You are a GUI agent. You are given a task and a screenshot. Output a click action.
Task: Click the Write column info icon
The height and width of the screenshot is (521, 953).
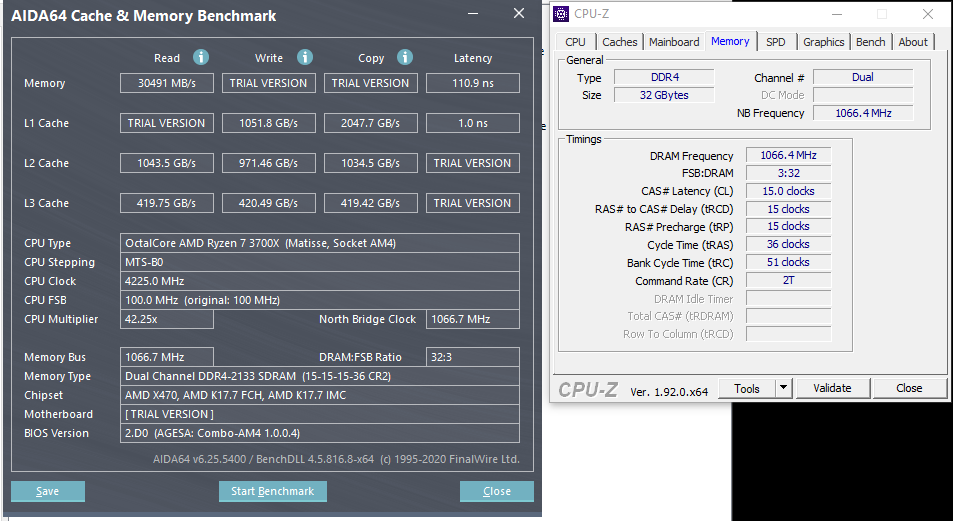pyautogui.click(x=305, y=57)
